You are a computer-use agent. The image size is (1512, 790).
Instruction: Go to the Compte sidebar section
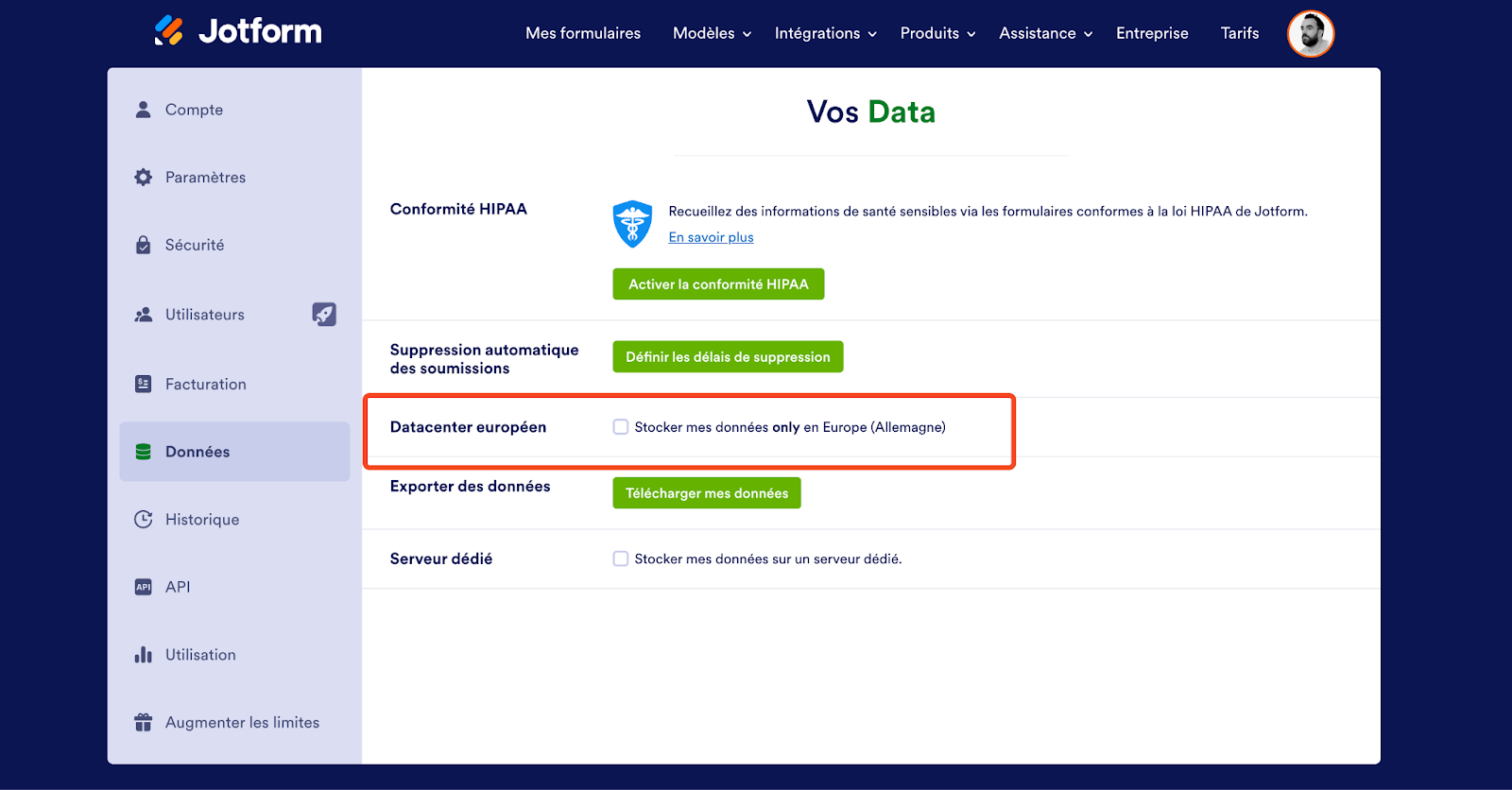(x=234, y=110)
